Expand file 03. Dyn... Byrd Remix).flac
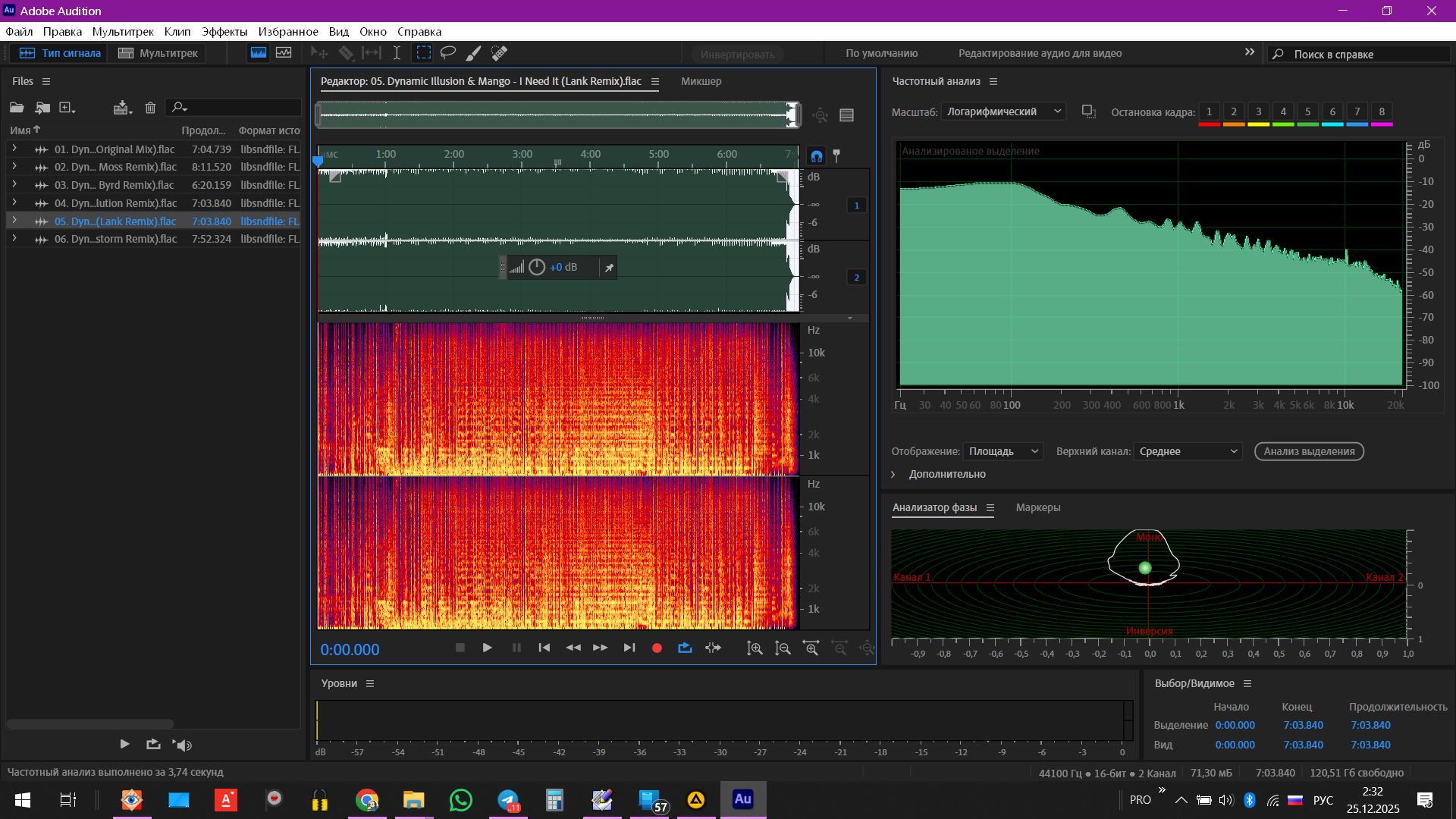Screen dimensions: 1456x819 [x=14, y=184]
